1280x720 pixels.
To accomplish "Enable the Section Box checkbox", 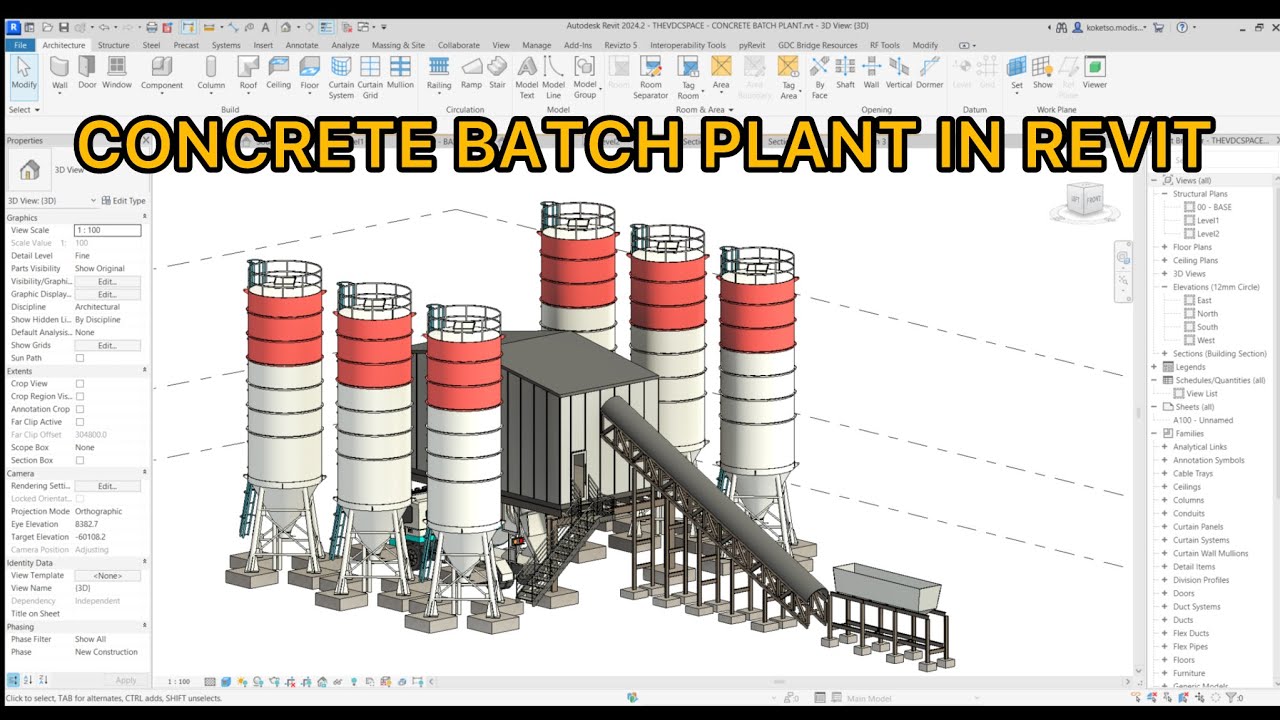I will click(80, 460).
